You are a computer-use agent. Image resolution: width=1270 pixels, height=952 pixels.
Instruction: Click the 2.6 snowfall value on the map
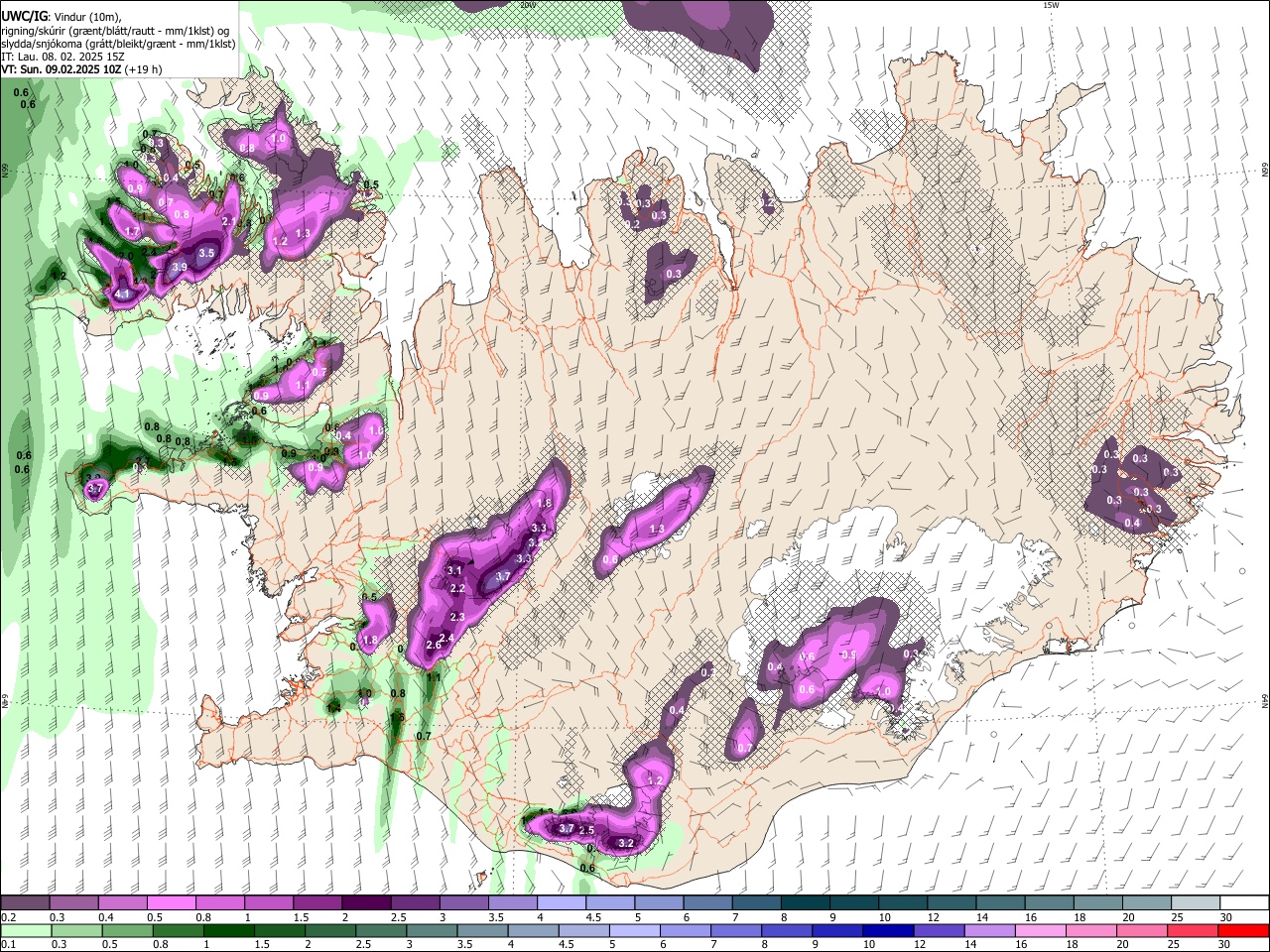pos(433,645)
